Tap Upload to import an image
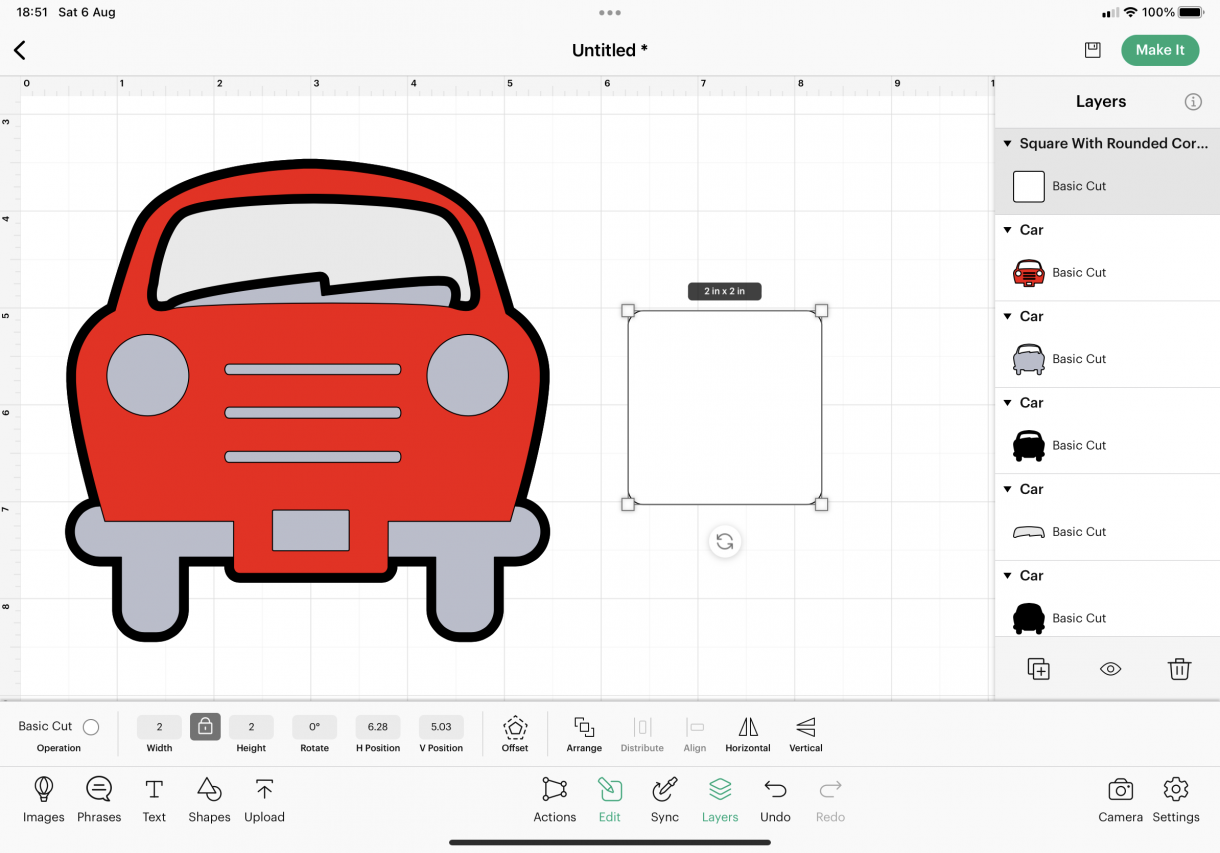 pos(264,800)
